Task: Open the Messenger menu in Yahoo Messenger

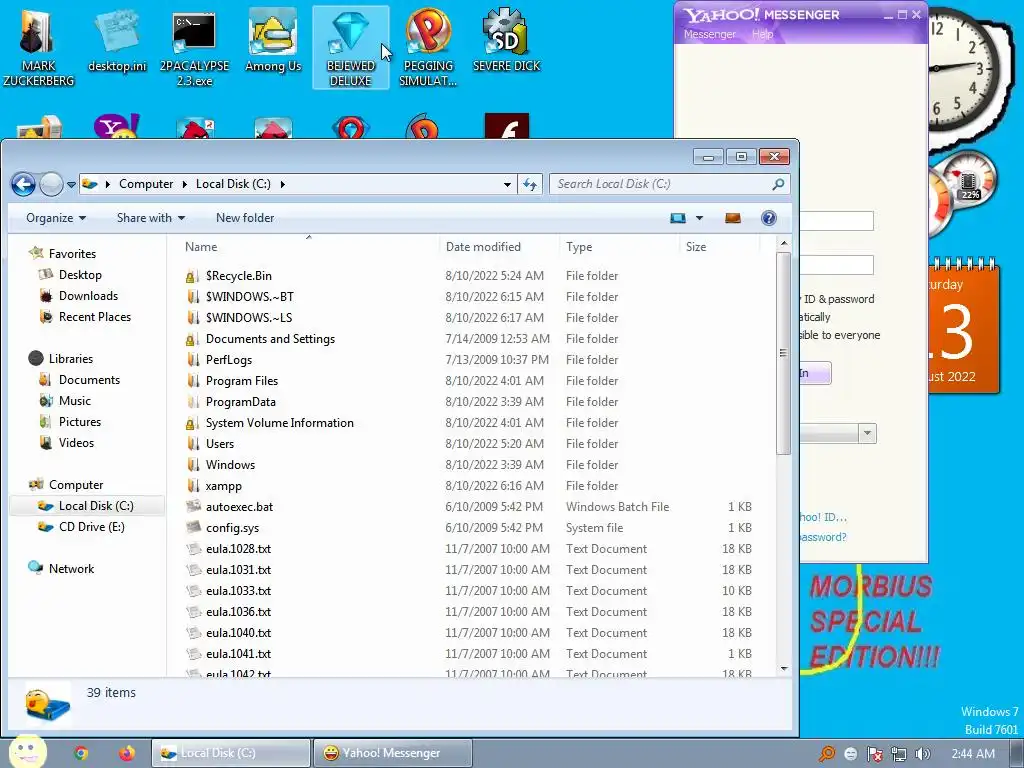Action: (x=709, y=34)
